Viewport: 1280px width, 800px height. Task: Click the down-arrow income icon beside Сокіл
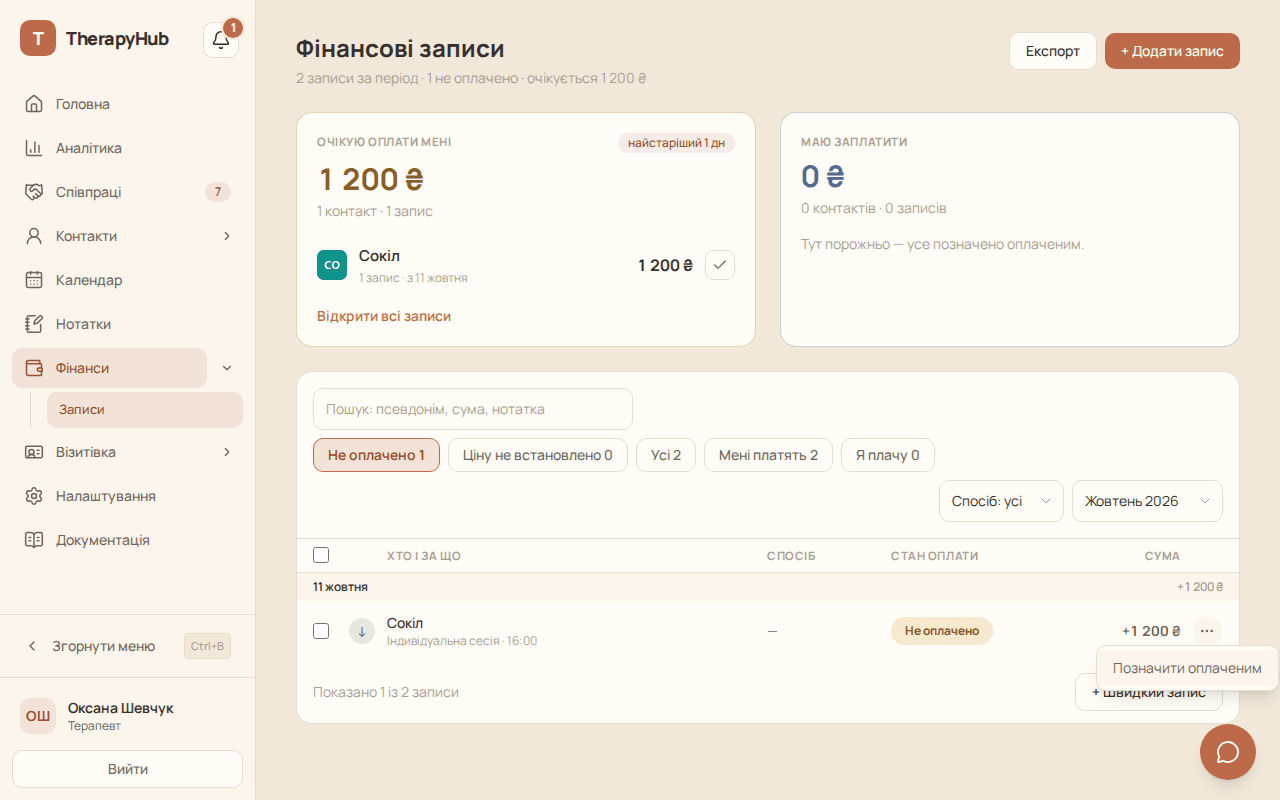[x=362, y=631]
